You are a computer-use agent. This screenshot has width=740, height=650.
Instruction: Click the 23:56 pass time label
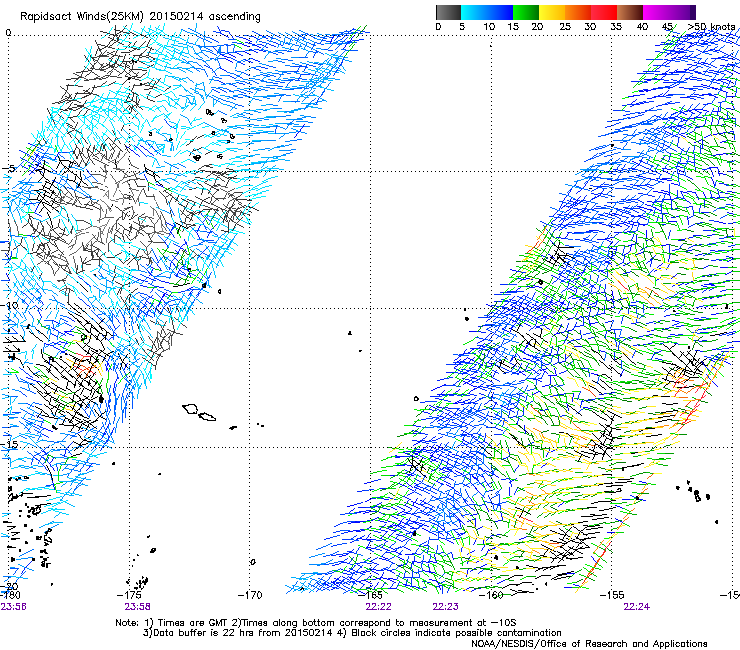click(x=13, y=607)
